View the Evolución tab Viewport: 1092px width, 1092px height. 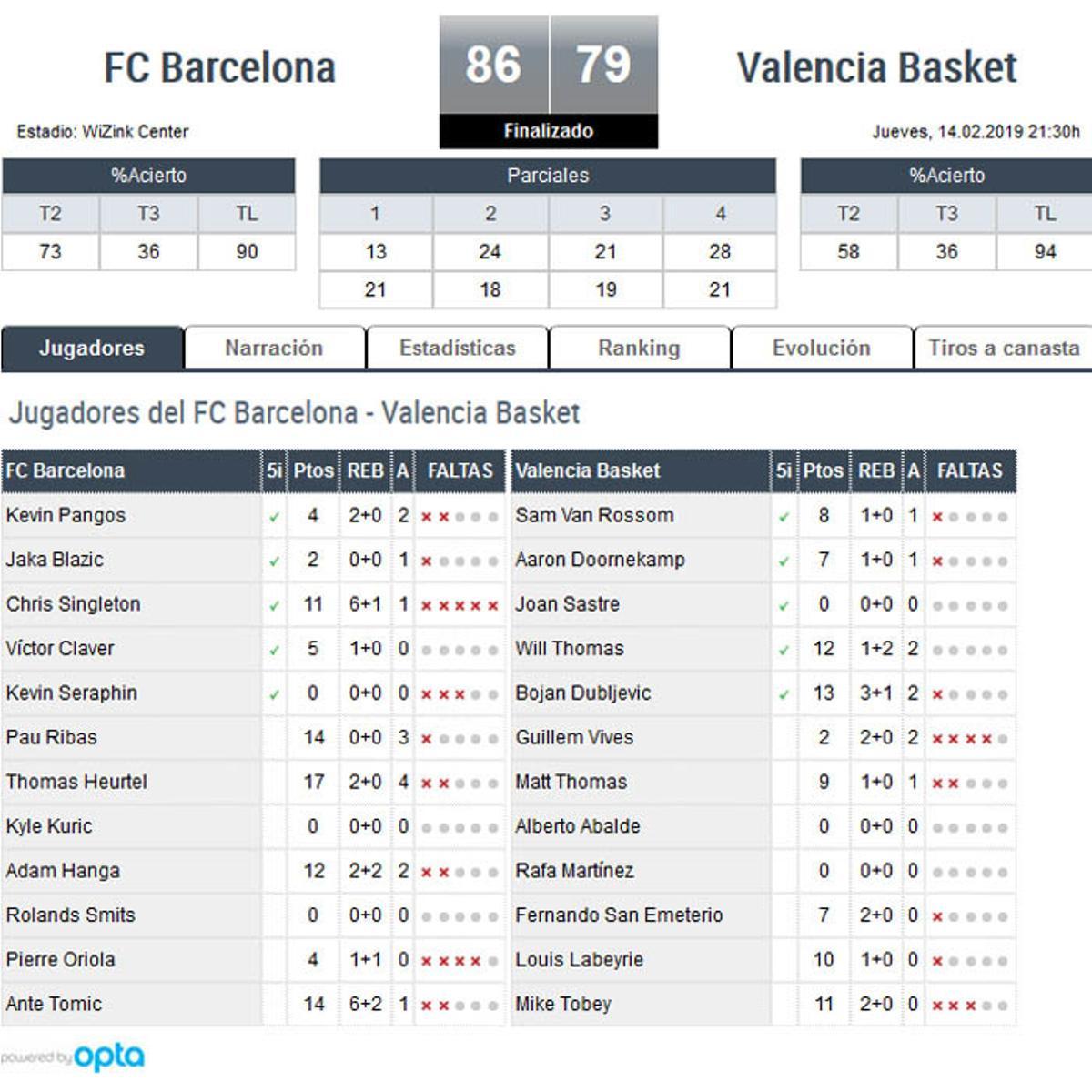point(820,348)
